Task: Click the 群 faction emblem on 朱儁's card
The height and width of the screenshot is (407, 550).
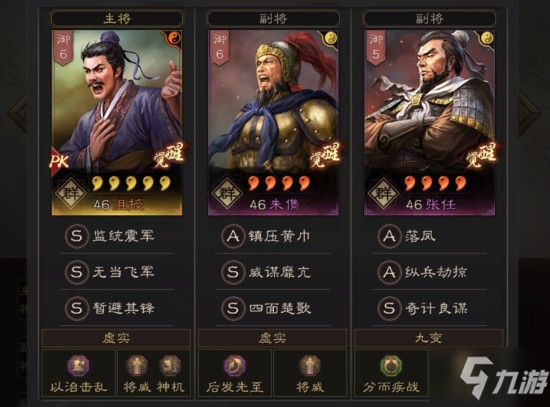Action: [x=227, y=193]
